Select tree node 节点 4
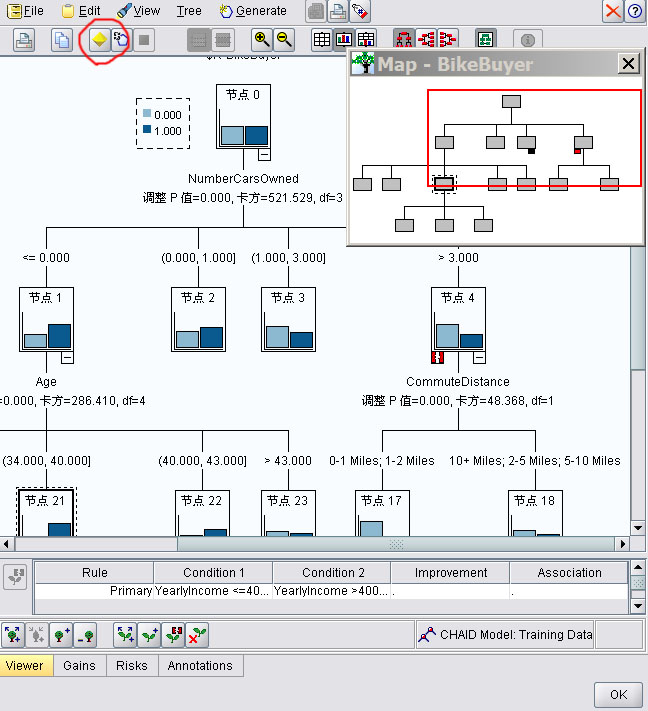 (x=458, y=320)
